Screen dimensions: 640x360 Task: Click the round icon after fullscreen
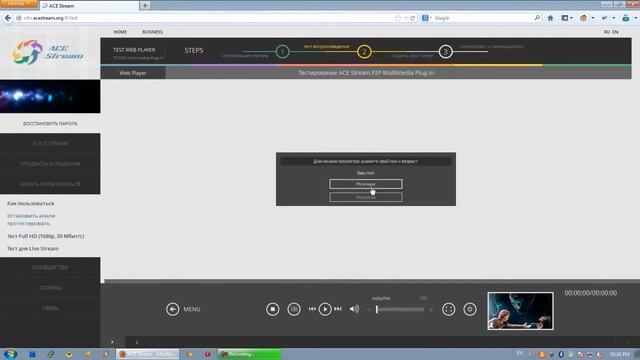click(x=470, y=309)
